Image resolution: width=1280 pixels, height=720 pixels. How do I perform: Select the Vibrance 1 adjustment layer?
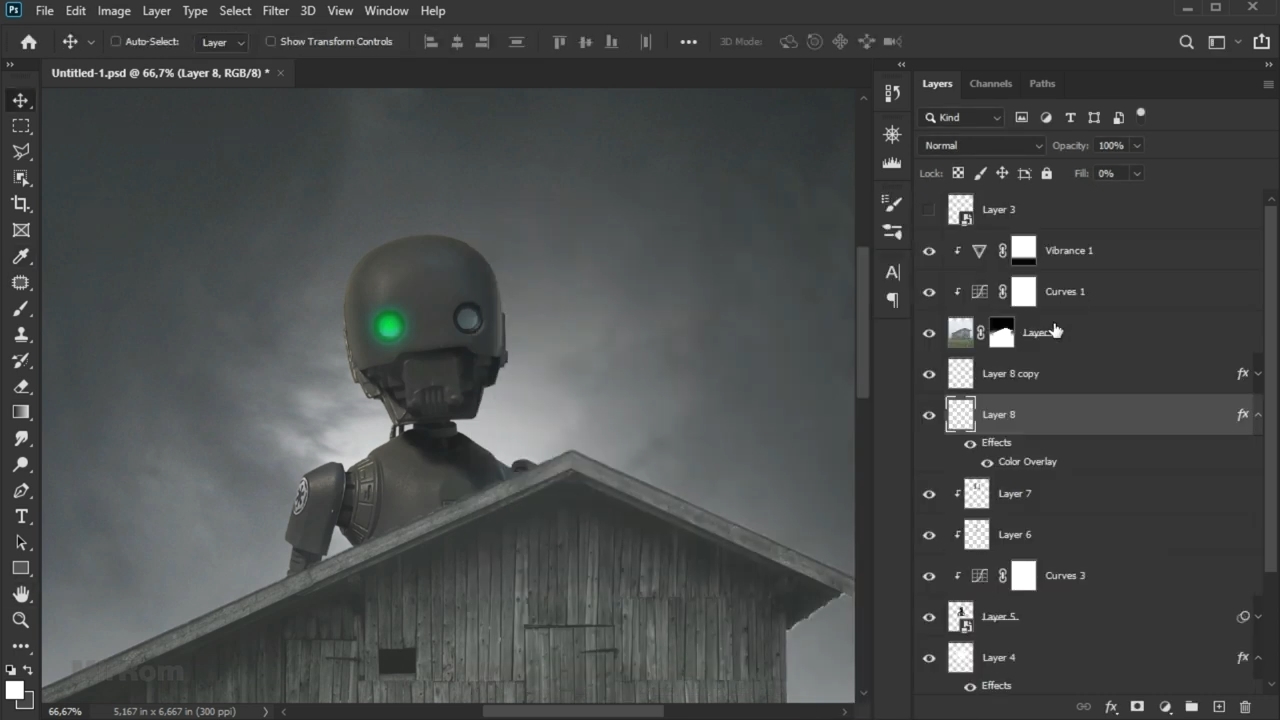click(x=1069, y=251)
